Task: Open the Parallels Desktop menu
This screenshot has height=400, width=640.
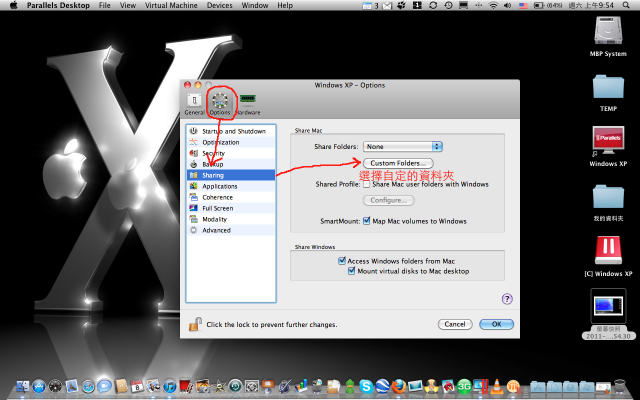Action: 58,5
